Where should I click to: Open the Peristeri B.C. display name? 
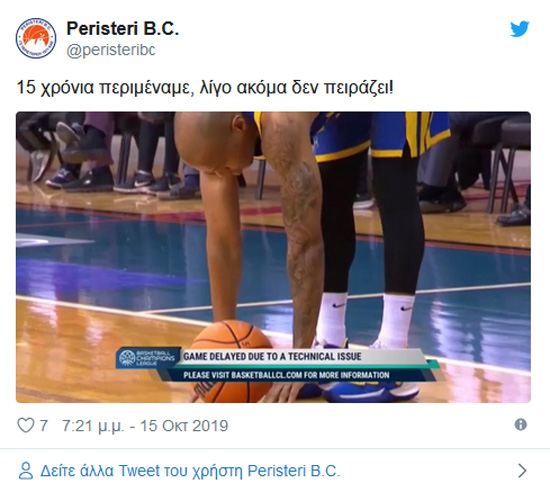tap(123, 28)
